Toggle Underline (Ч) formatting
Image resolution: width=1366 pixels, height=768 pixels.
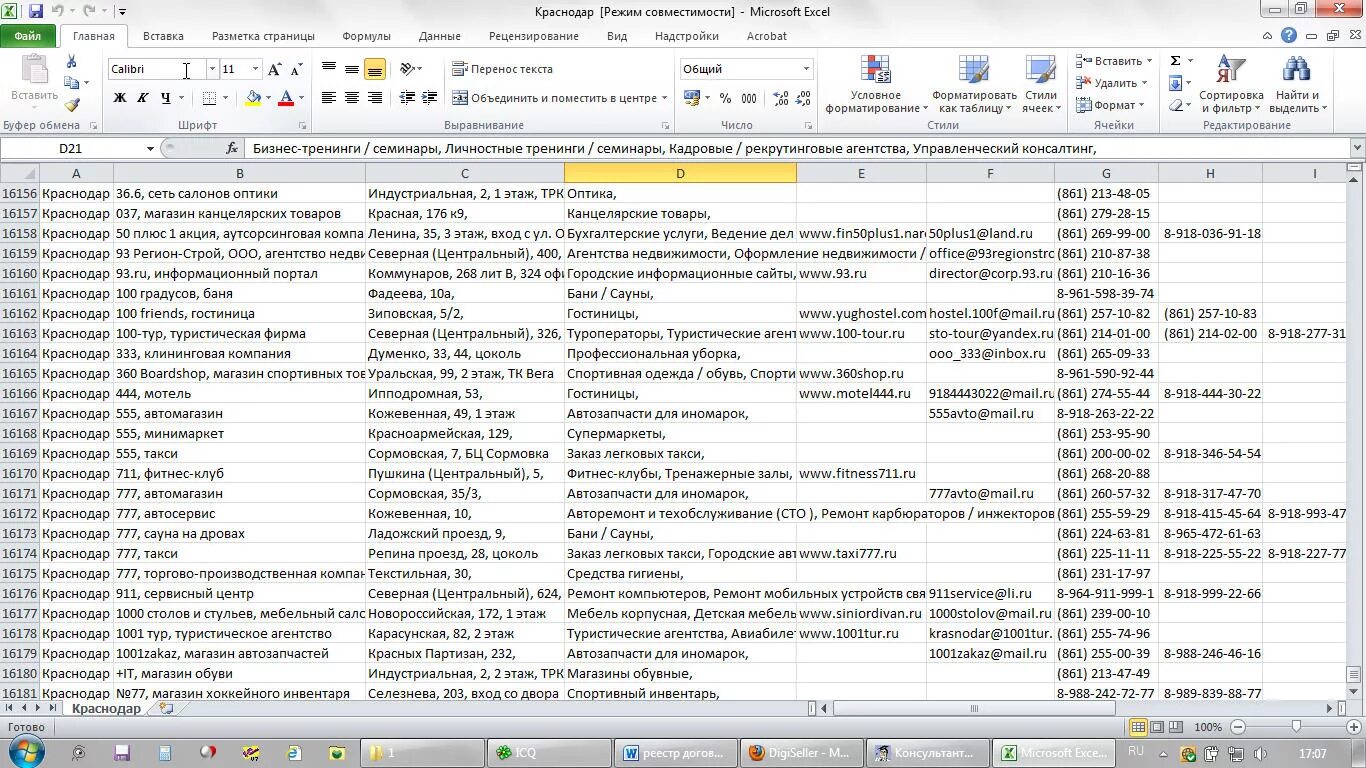165,98
